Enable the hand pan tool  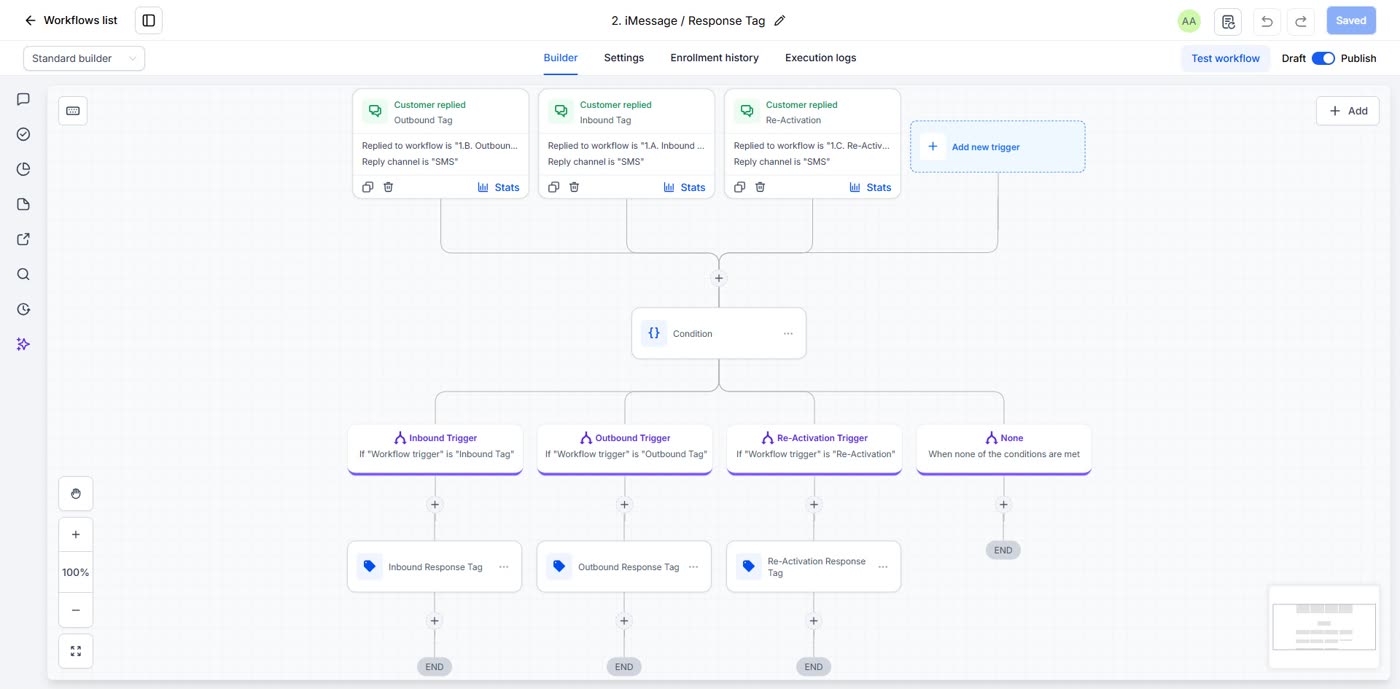(x=76, y=493)
